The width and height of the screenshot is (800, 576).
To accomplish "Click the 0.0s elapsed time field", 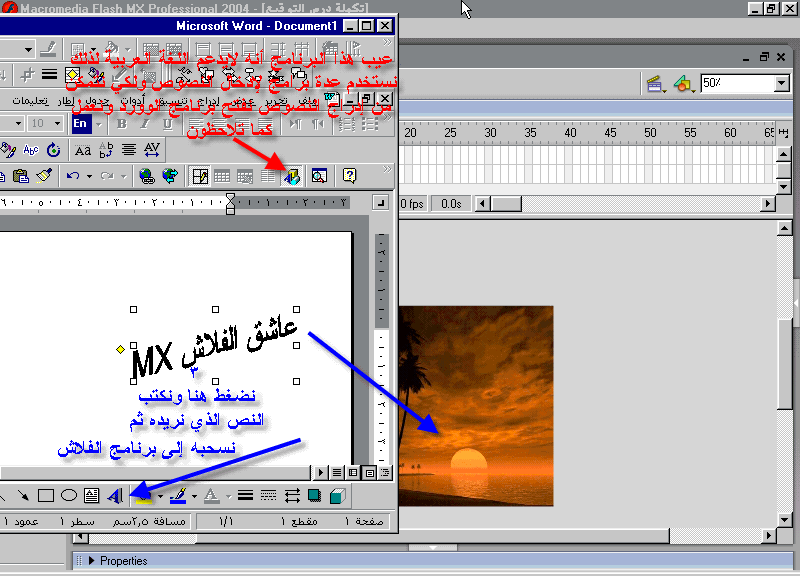I will [x=451, y=204].
